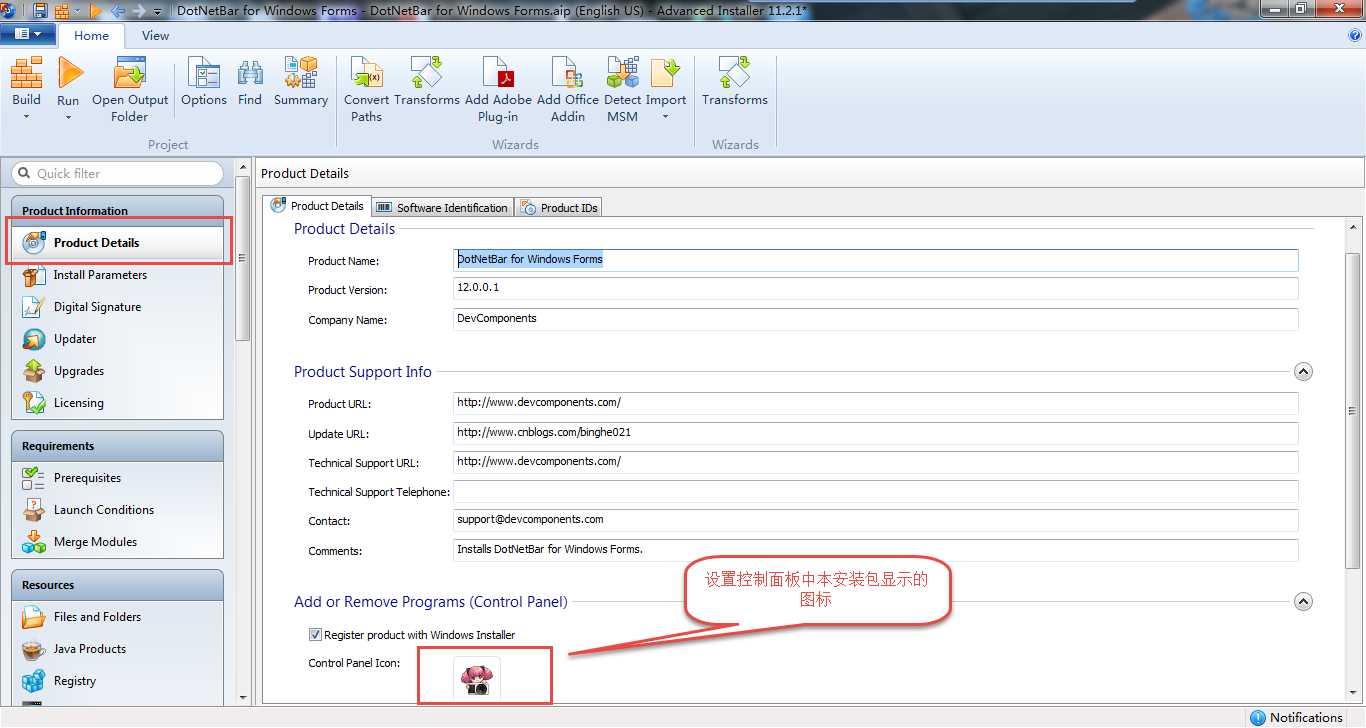
Task: Click Transforms icon next to Convert Paths
Action: 427,72
